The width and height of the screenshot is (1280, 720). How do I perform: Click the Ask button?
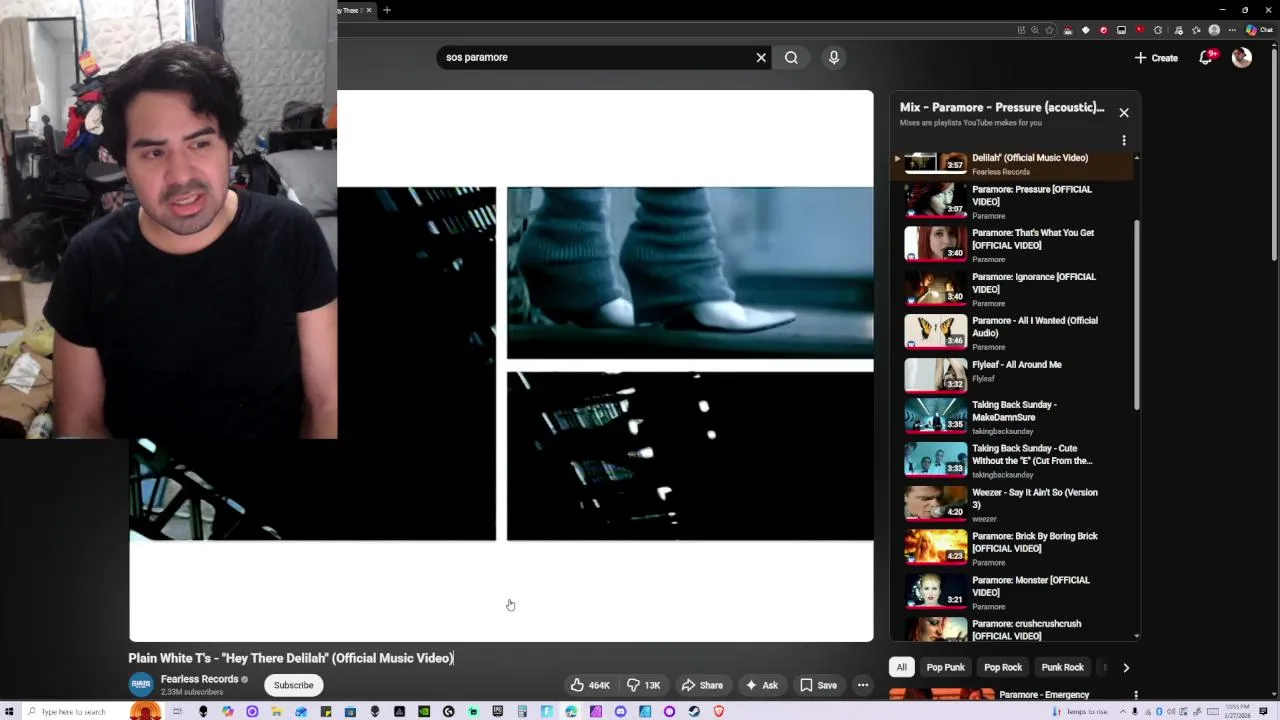[x=761, y=685]
